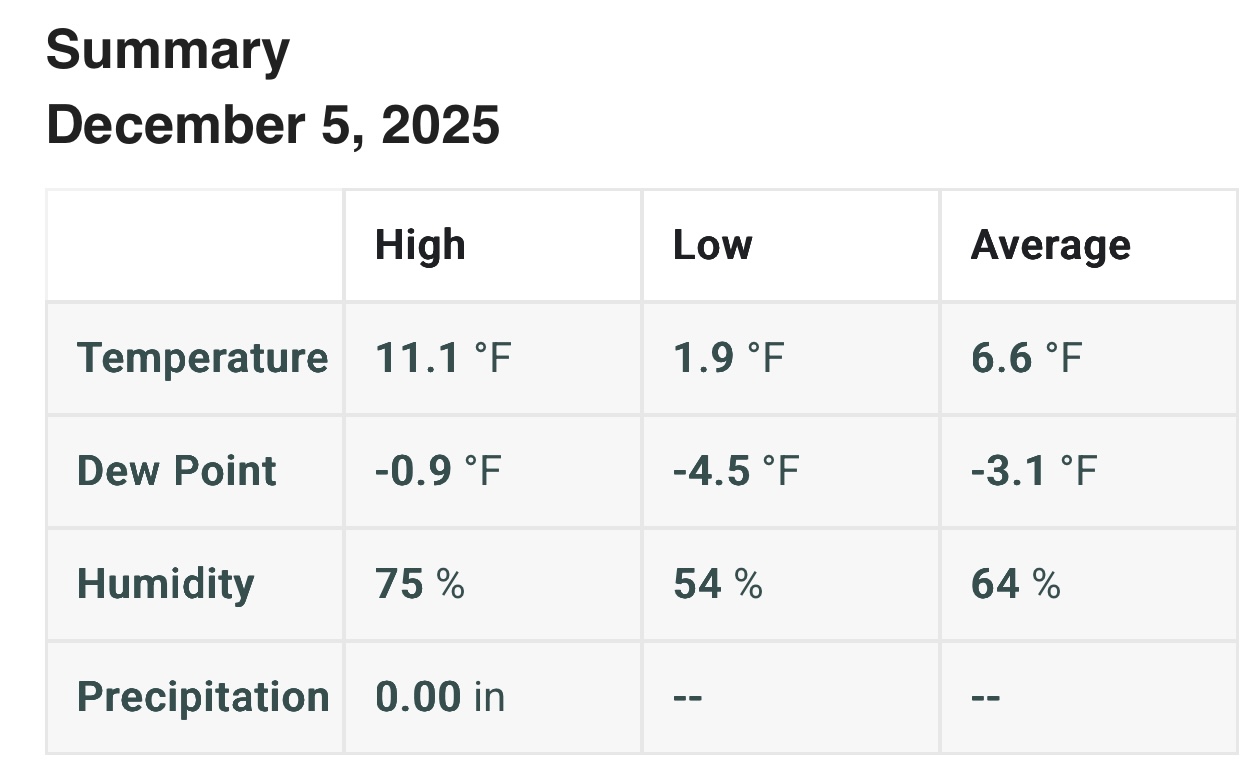Viewport: 1248px width, 775px height.
Task: Click the Summary heading
Action: pyautogui.click(x=168, y=50)
